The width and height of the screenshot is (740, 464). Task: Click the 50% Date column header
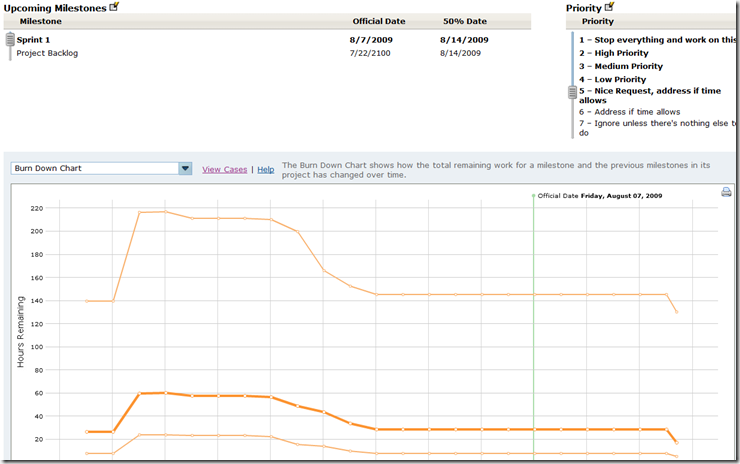coord(465,21)
